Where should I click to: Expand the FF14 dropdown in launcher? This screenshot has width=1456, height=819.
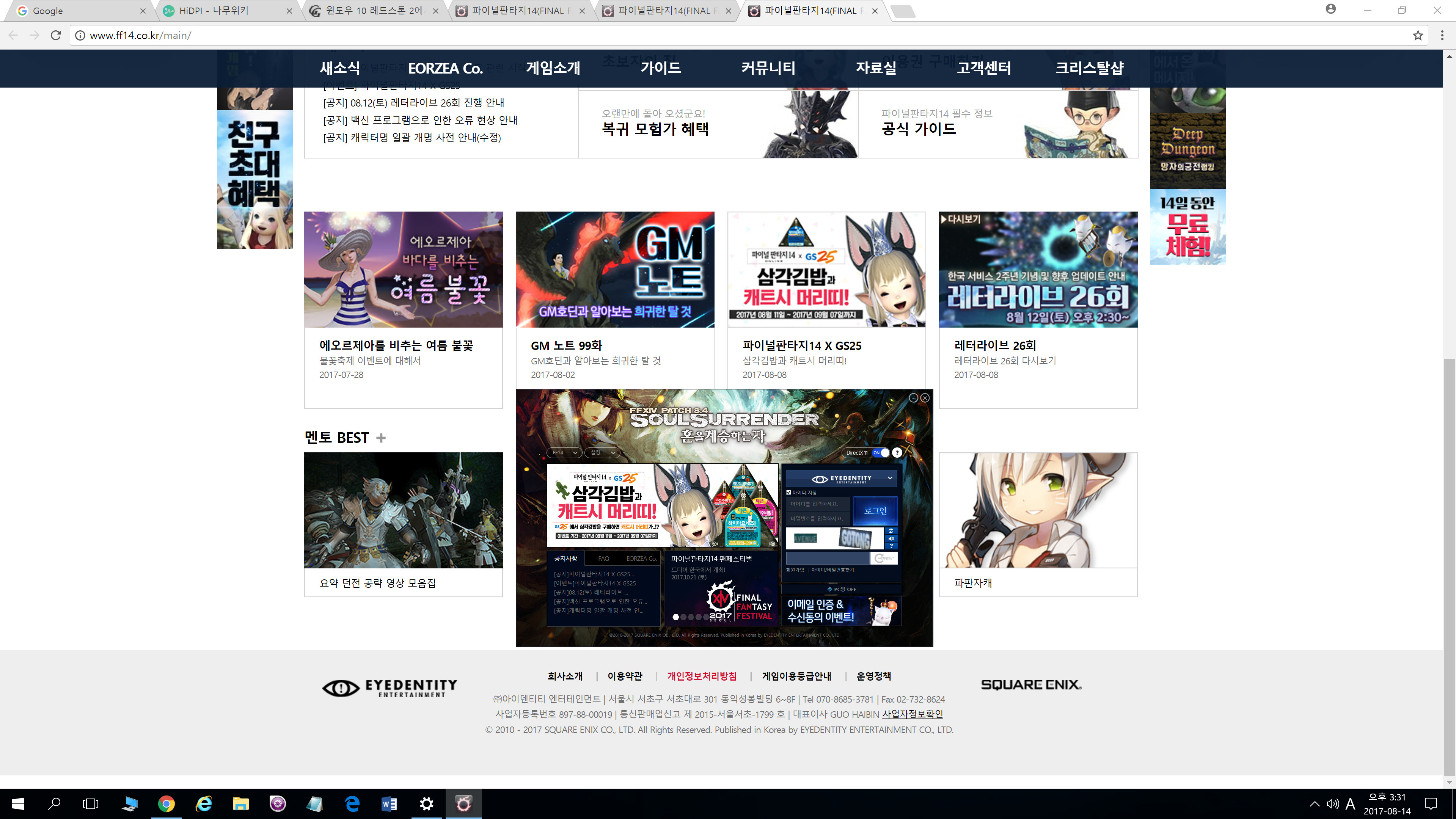tap(564, 453)
